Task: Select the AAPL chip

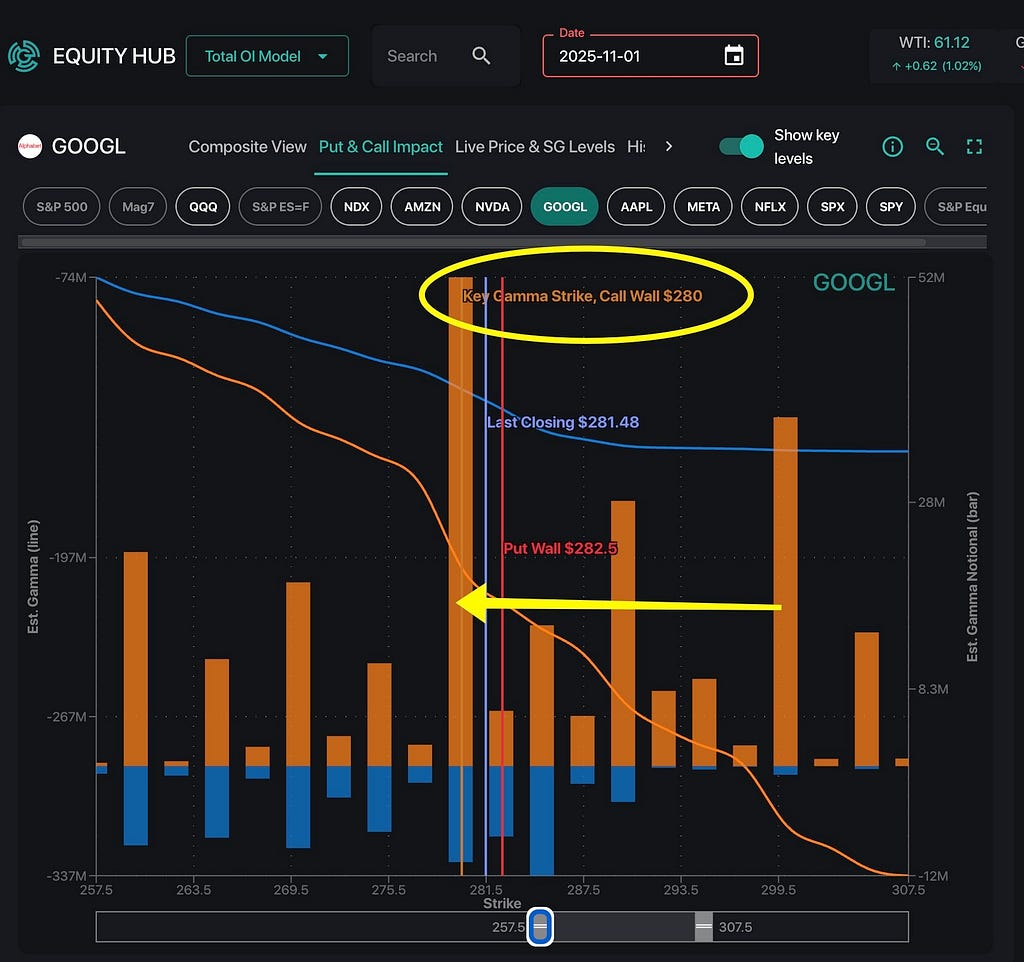Action: (636, 206)
